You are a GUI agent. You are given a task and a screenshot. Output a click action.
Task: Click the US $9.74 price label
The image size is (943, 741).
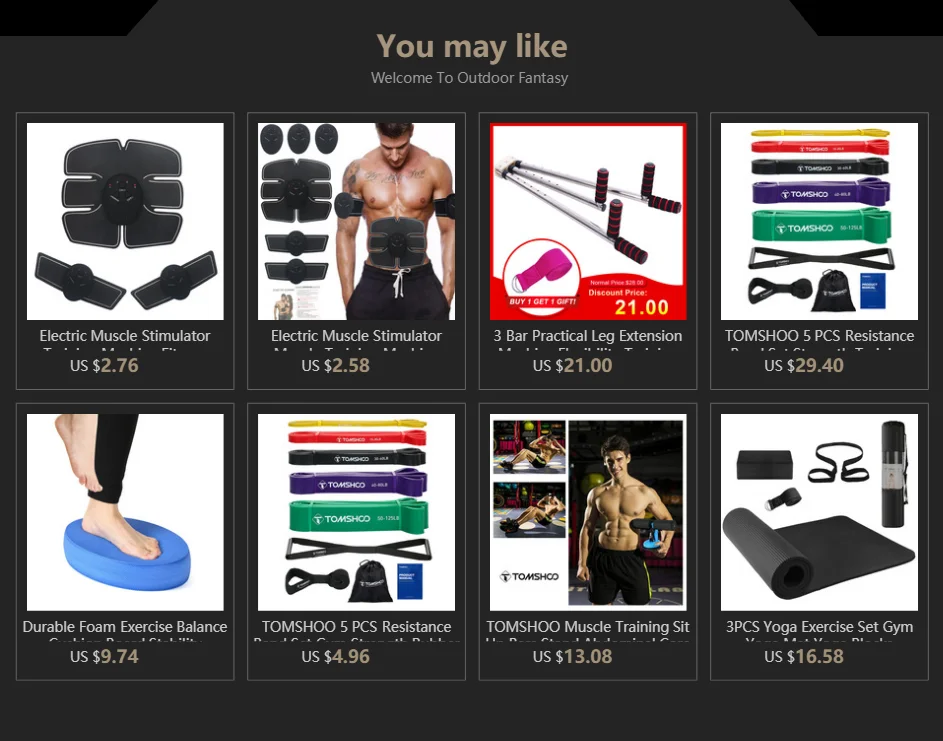(104, 657)
